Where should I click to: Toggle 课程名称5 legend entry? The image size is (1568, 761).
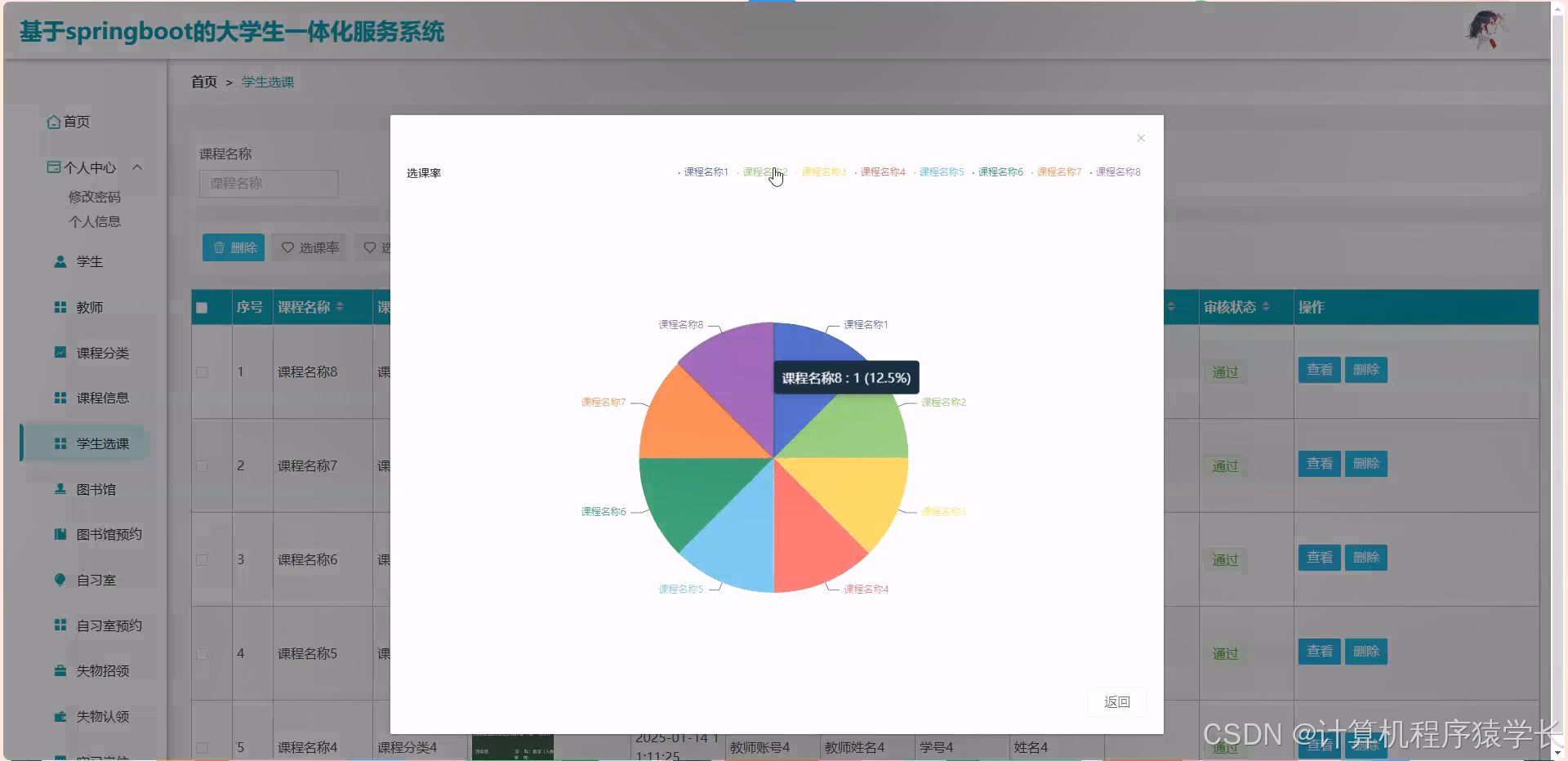click(x=938, y=172)
